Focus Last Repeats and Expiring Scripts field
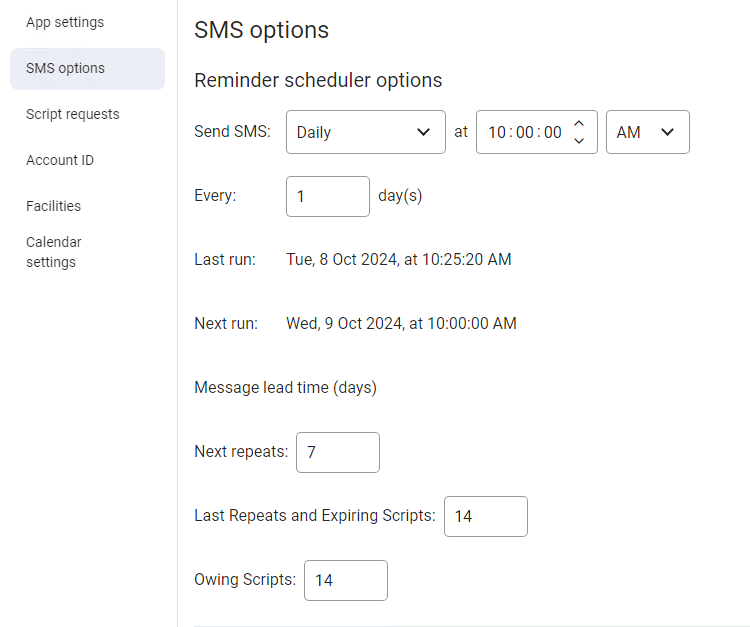The width and height of the screenshot is (750, 627). 485,517
